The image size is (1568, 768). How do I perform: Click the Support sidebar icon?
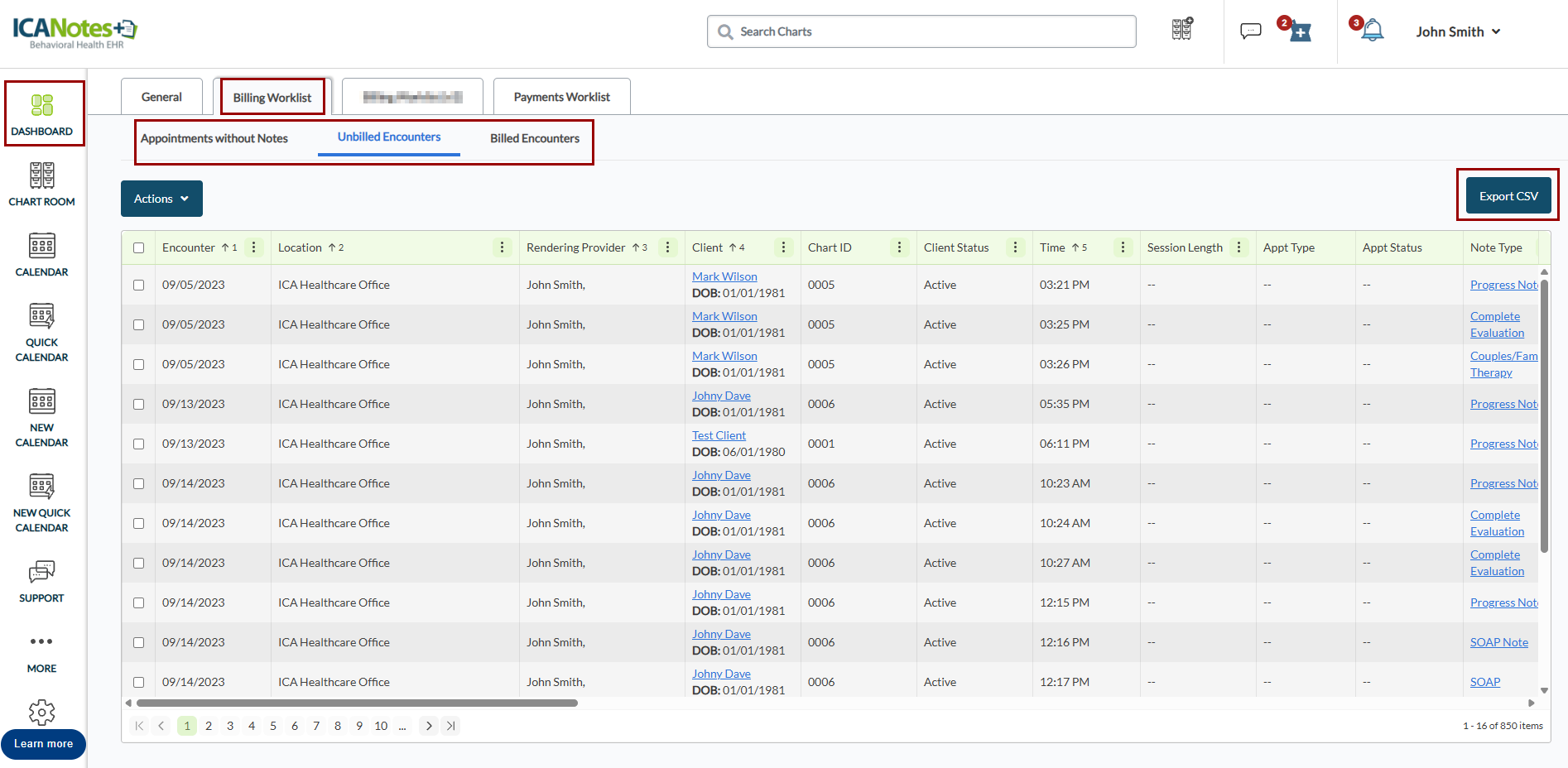coord(41,582)
